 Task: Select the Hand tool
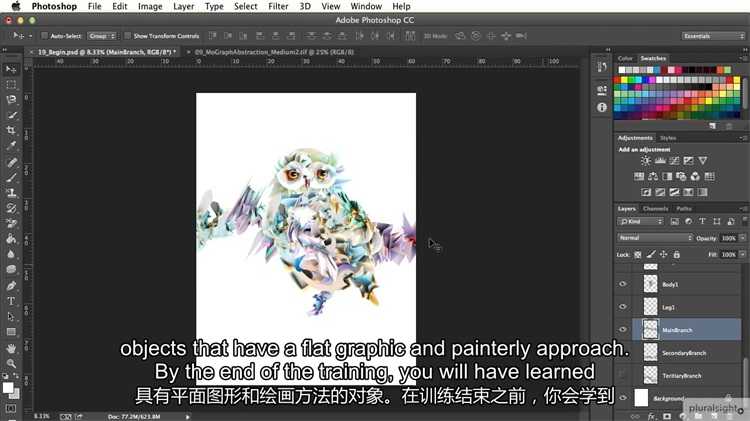point(11,349)
